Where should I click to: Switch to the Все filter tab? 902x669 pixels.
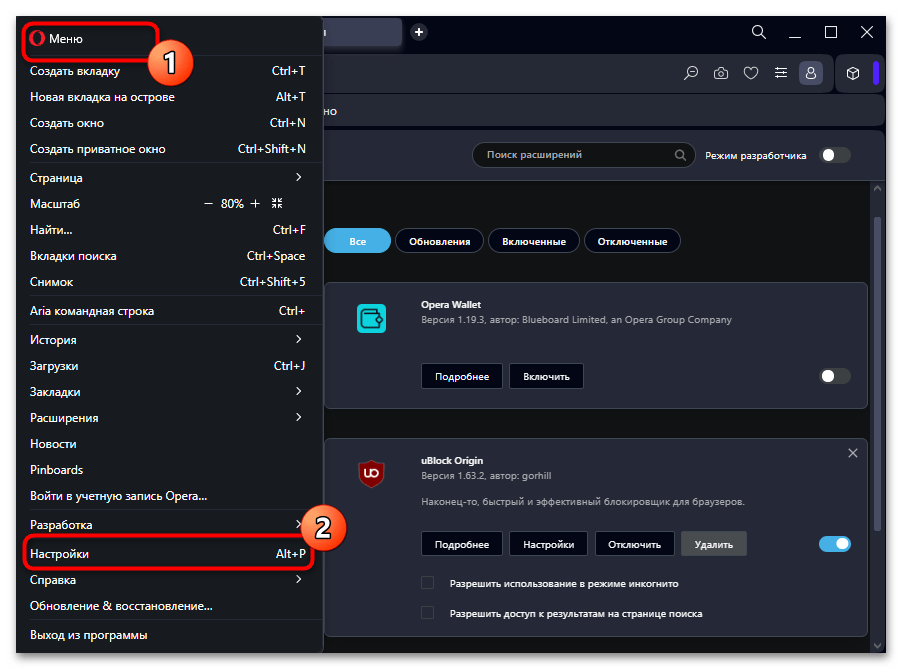[357, 241]
